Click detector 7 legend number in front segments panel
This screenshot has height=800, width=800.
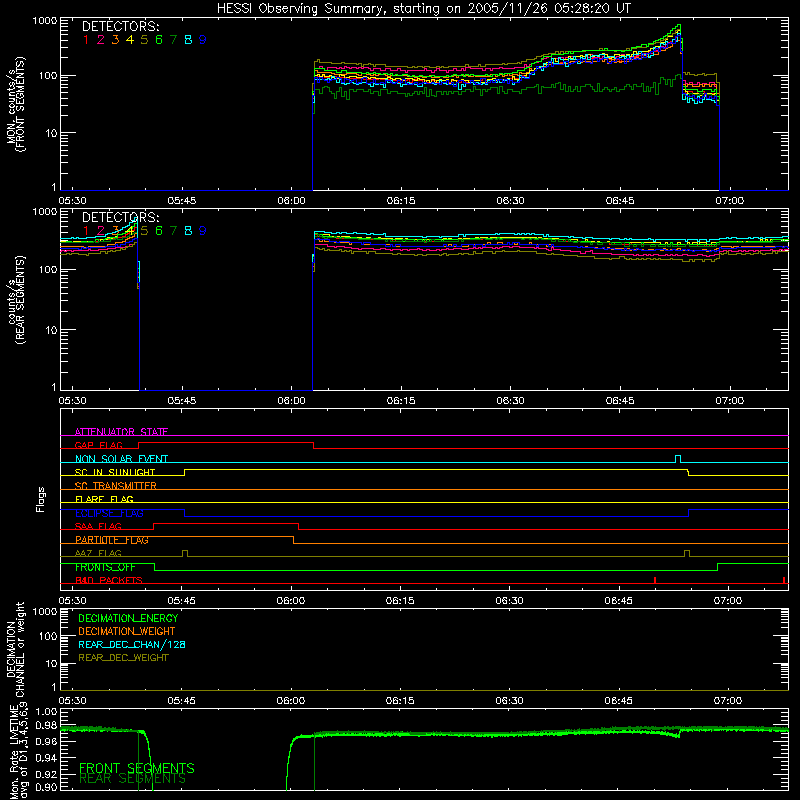coord(173,40)
